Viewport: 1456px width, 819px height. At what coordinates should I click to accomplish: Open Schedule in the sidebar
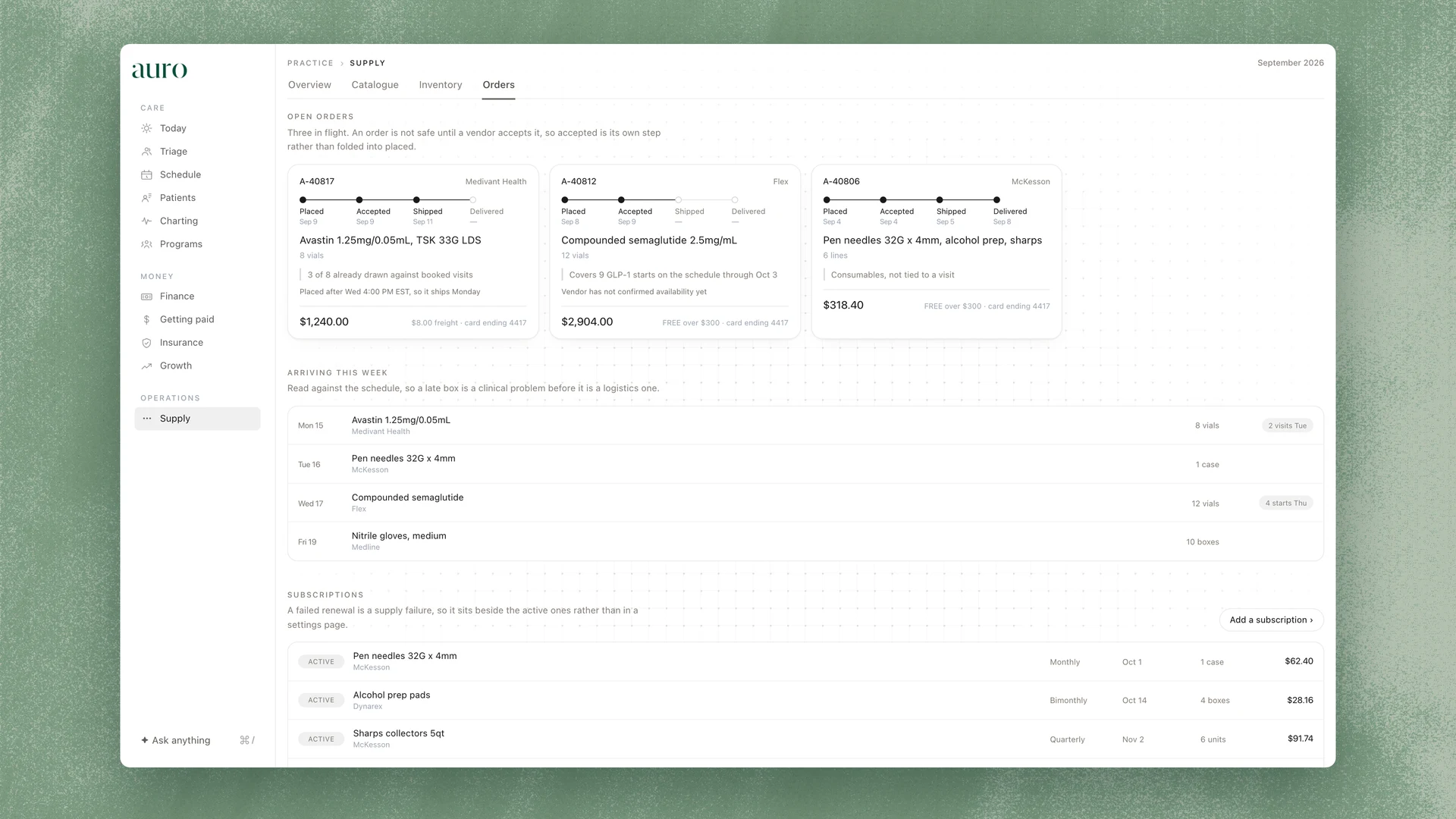[197, 175]
